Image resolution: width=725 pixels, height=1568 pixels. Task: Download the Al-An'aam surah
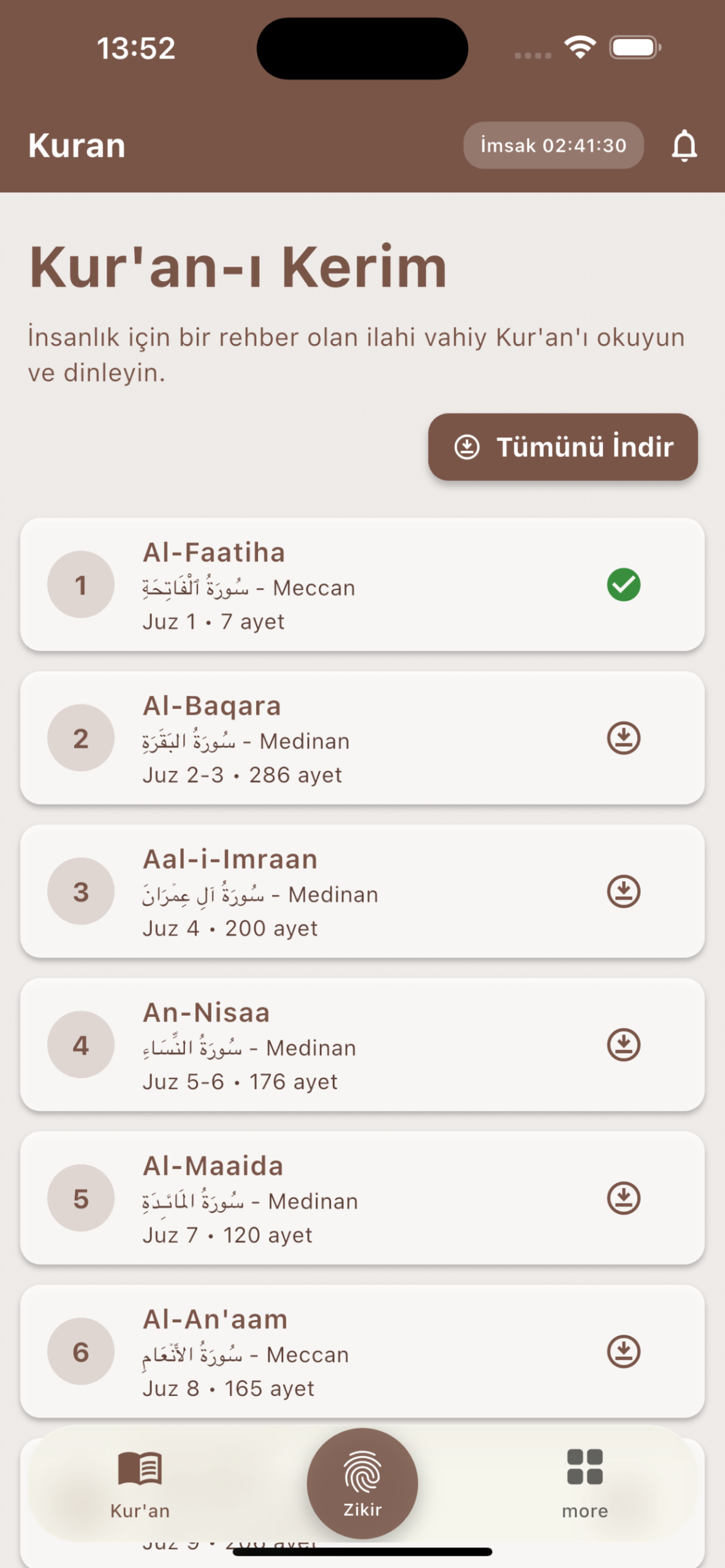(x=623, y=1351)
